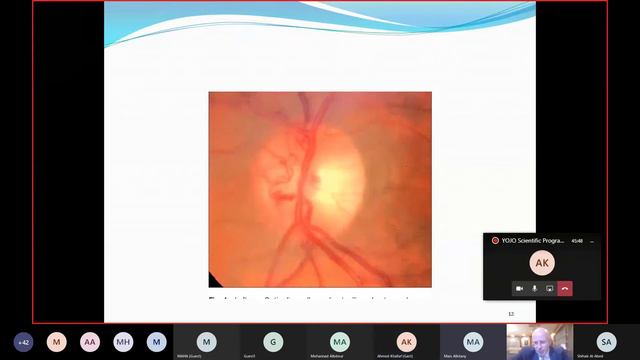The height and width of the screenshot is (360, 640).
Task: Select the green MA participant avatar
Action: point(340,342)
